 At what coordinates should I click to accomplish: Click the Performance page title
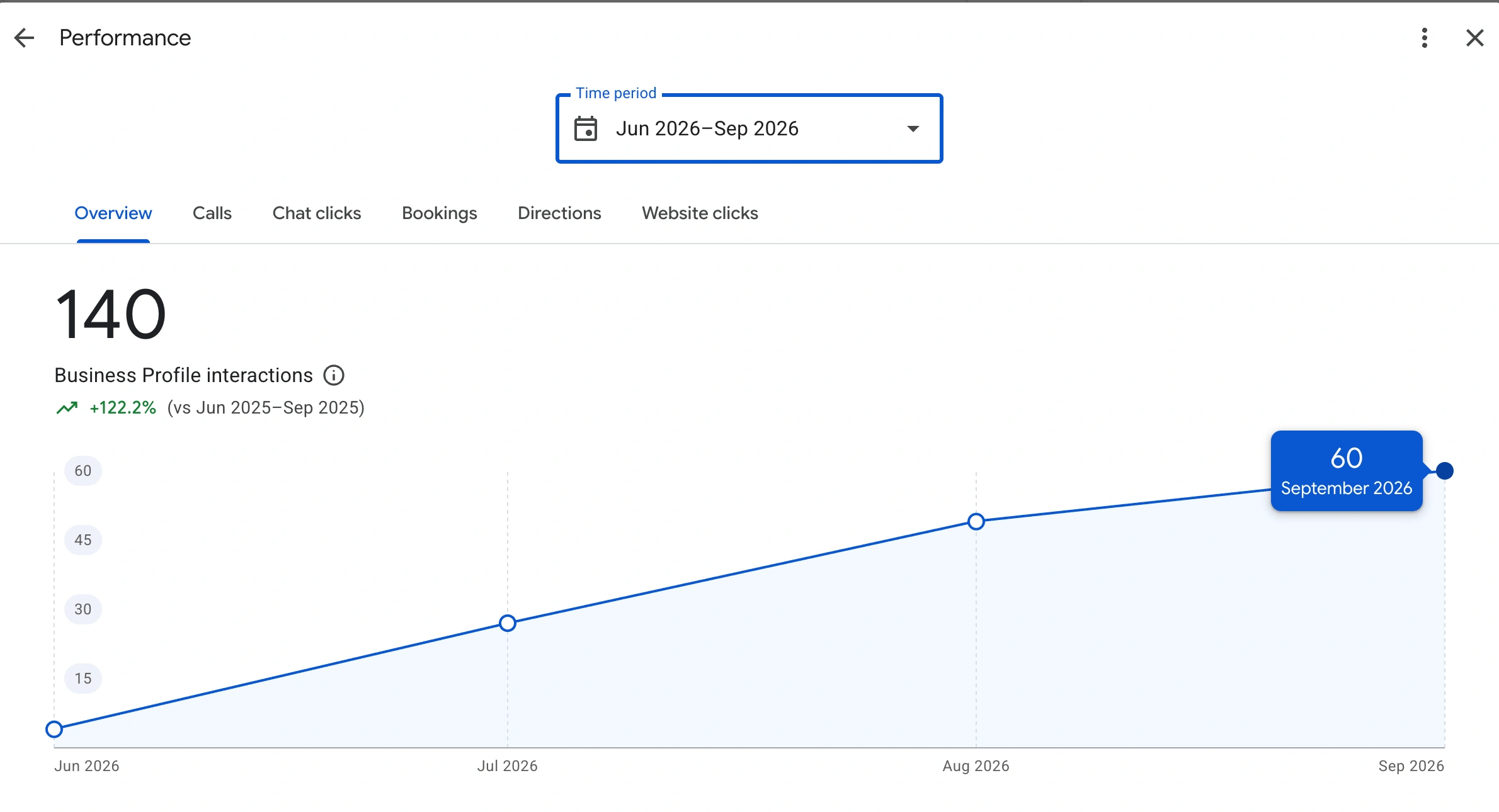(x=125, y=38)
